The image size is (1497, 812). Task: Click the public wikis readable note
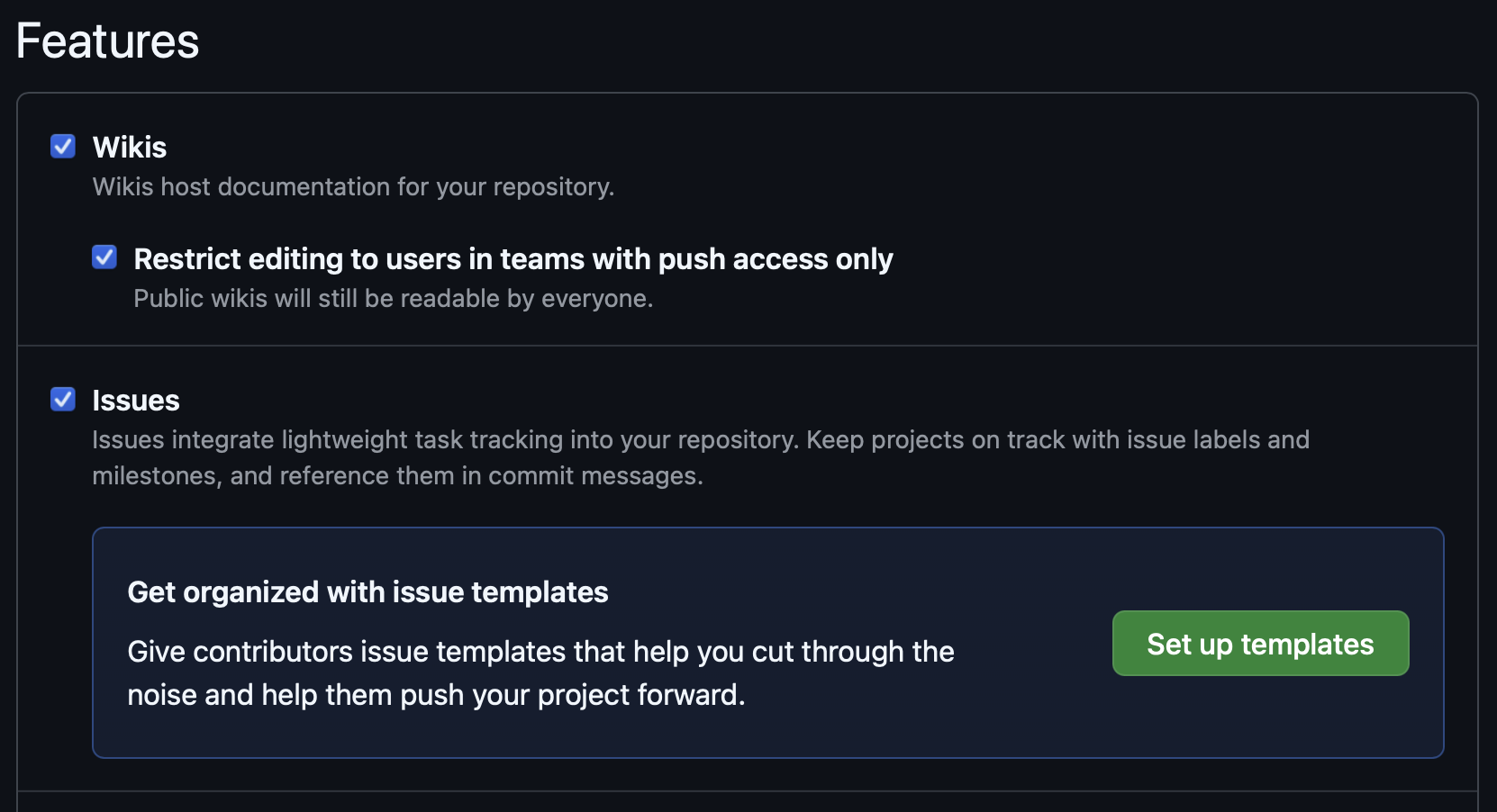pyautogui.click(x=393, y=298)
